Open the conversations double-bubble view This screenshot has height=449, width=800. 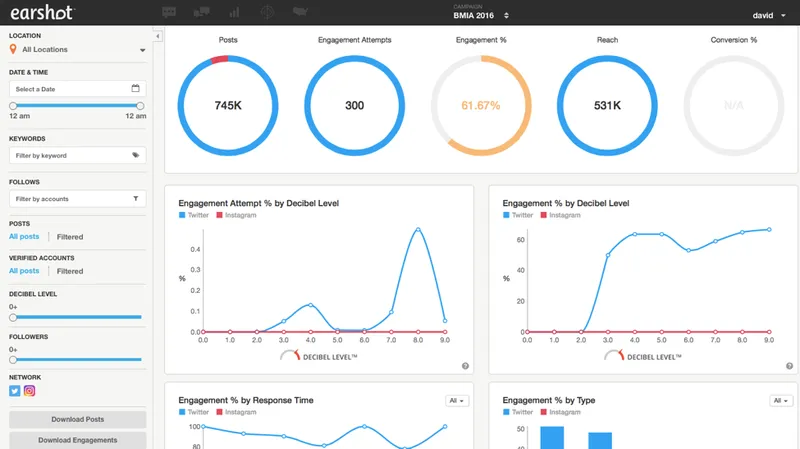[x=202, y=12]
